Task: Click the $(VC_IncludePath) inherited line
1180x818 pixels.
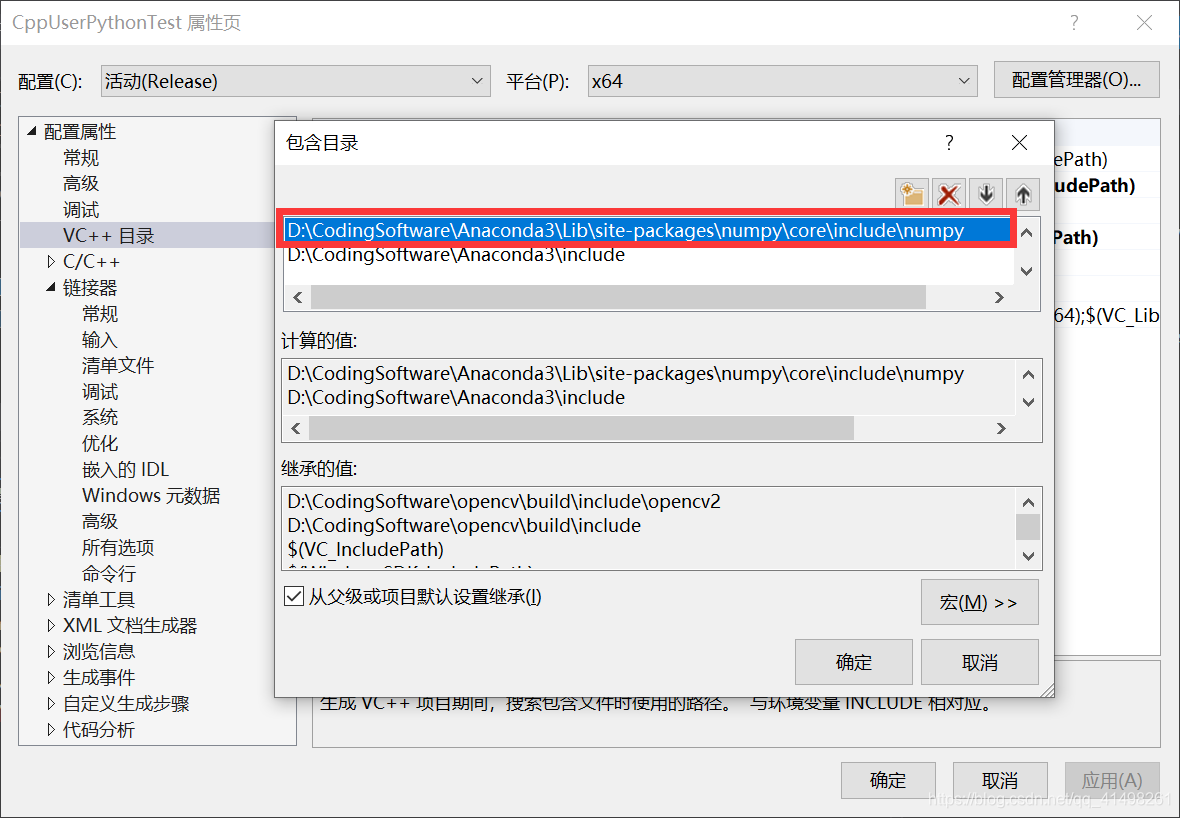Action: click(x=366, y=549)
